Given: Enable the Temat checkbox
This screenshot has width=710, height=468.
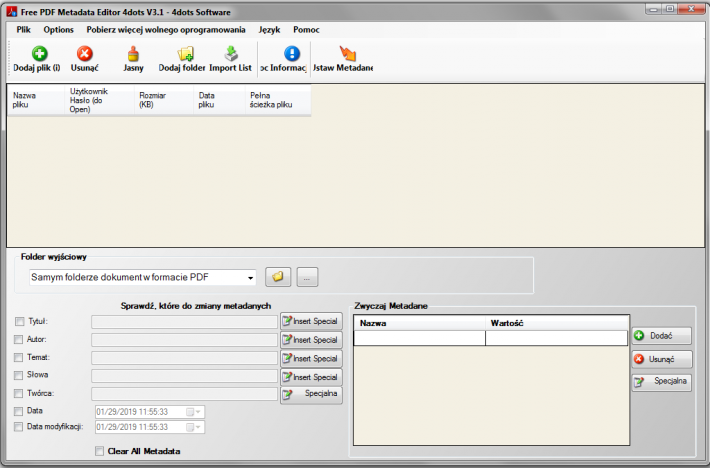Looking at the screenshot, I should point(18,358).
